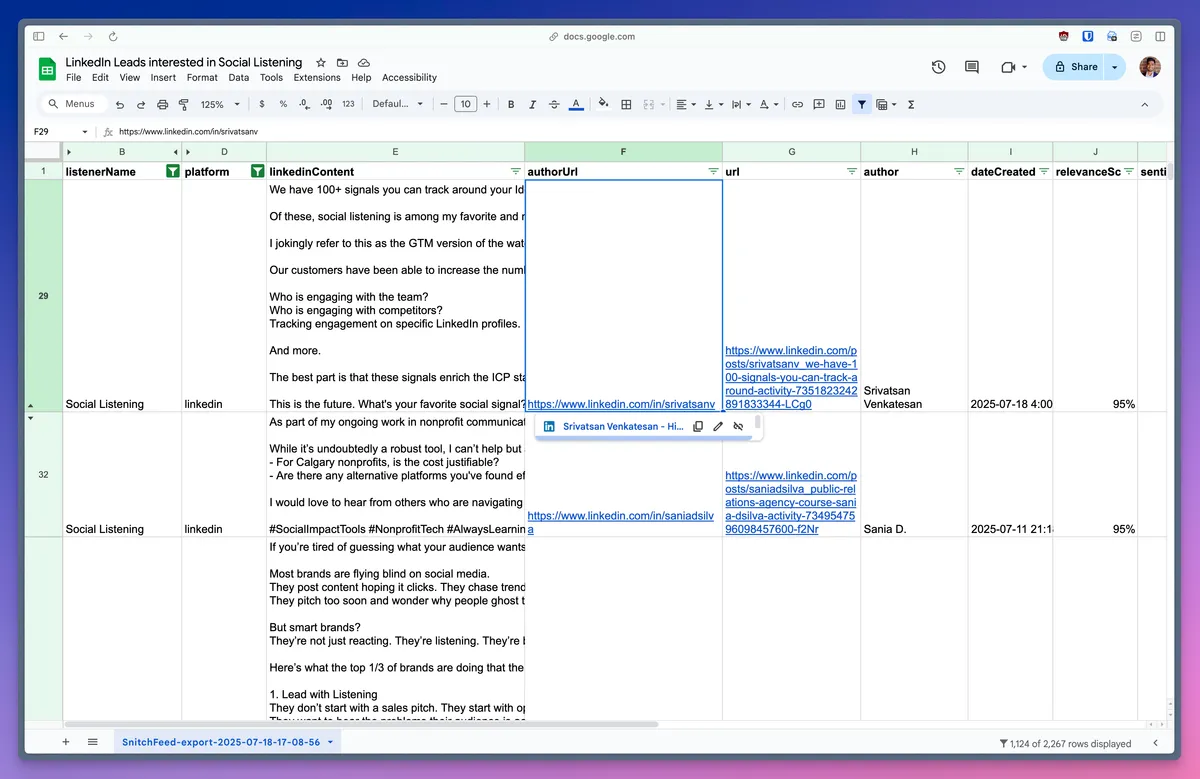The image size is (1200, 779).
Task: Decrease decimal places
Action: point(304,104)
